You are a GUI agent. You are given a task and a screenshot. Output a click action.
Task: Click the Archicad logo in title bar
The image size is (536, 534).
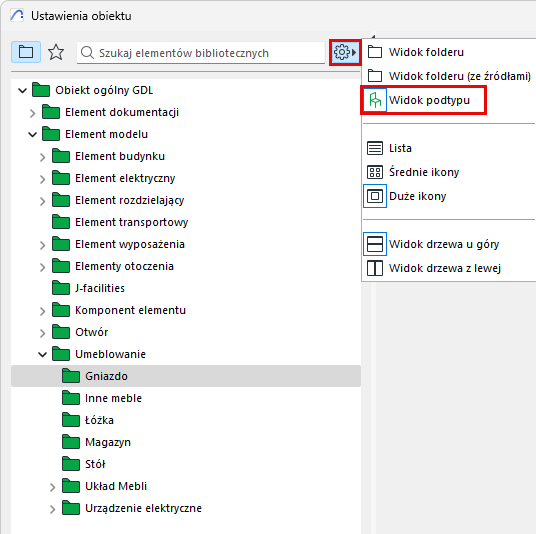coord(17,15)
